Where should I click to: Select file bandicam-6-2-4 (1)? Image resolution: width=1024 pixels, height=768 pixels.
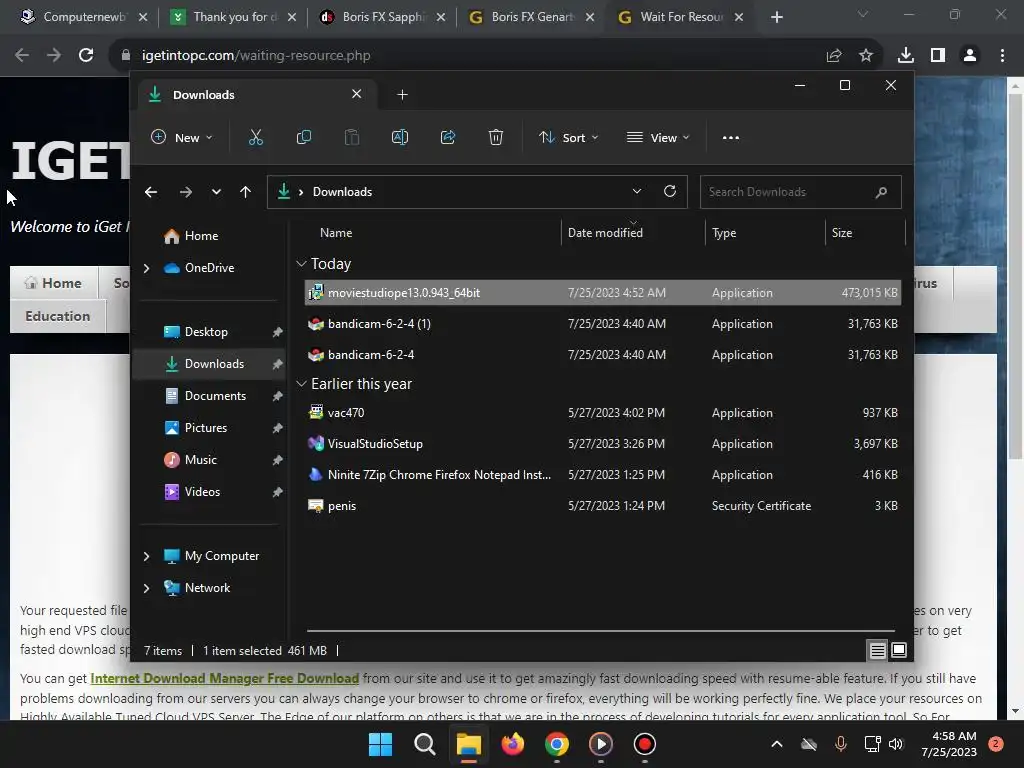coord(603,324)
